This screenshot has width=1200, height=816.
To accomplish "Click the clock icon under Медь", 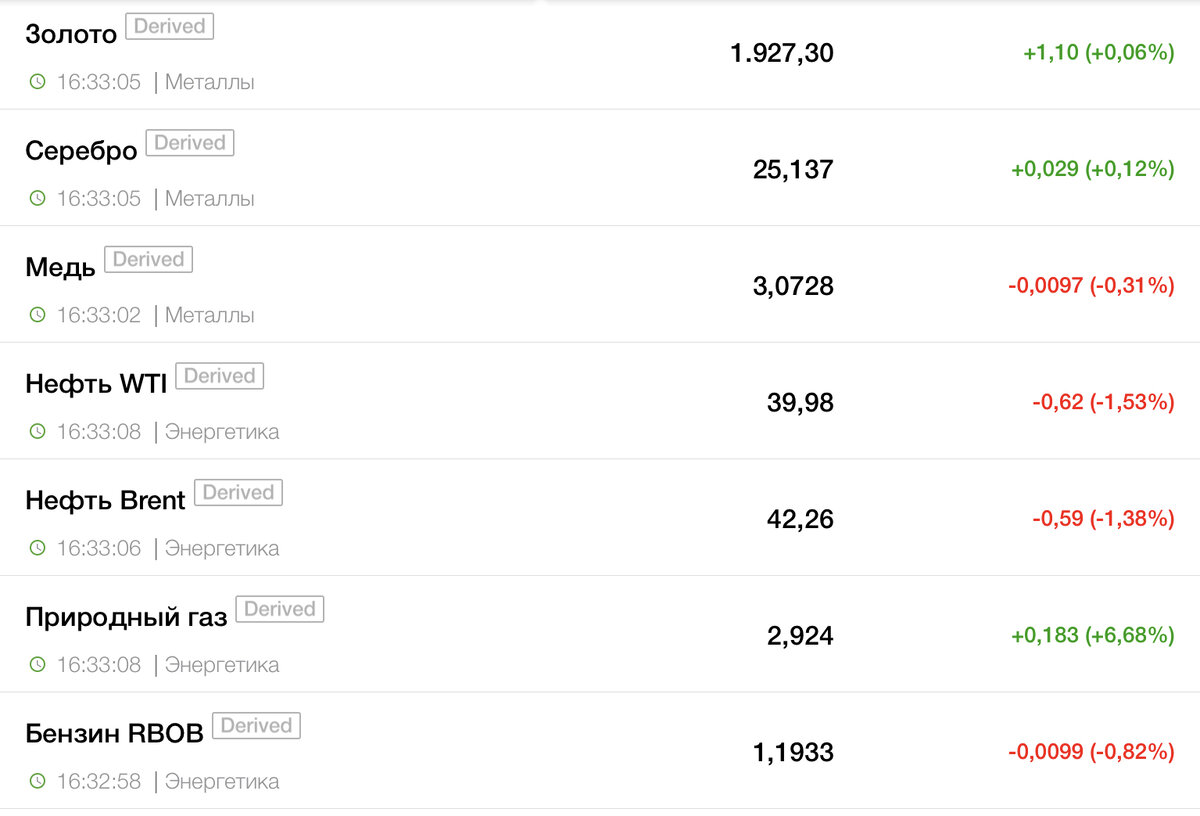I will [37, 315].
